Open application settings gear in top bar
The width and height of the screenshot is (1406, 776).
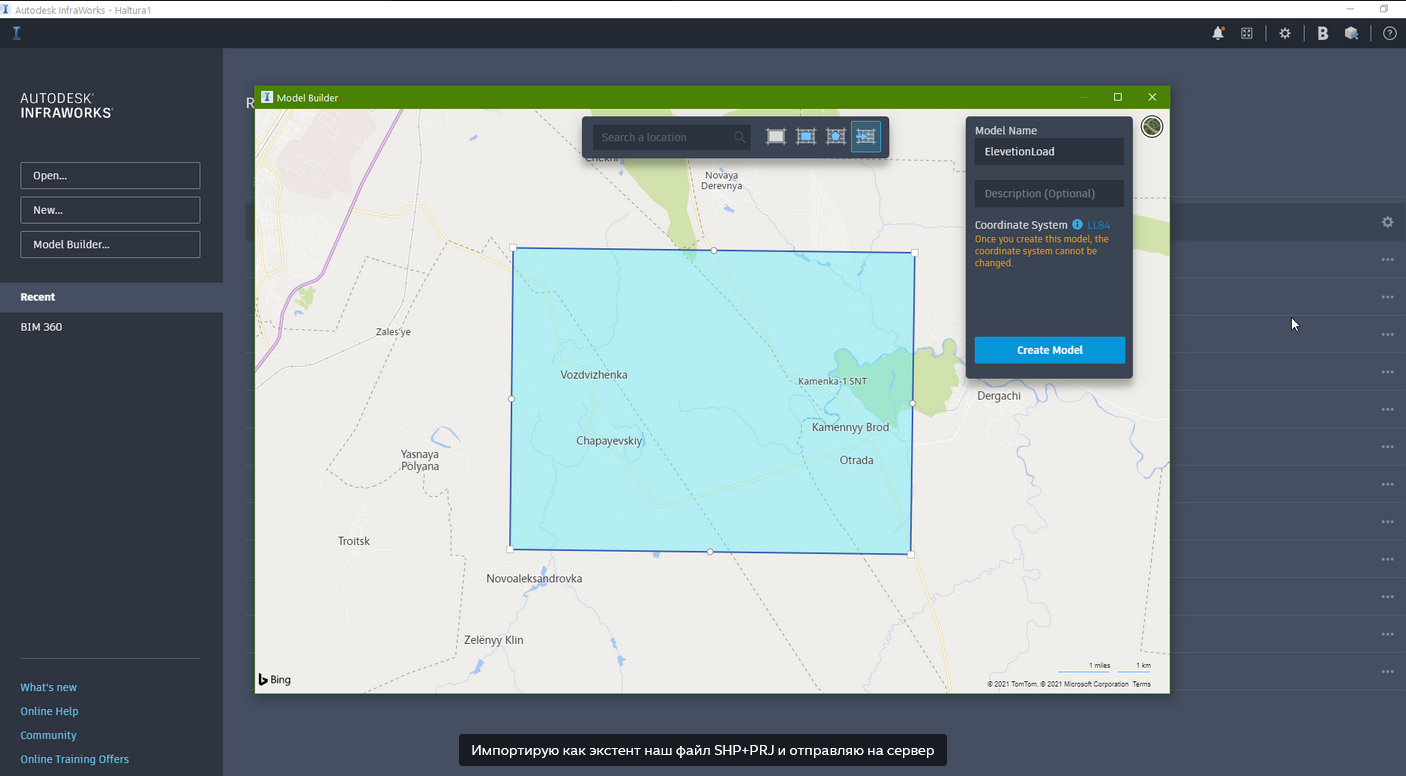click(1285, 33)
